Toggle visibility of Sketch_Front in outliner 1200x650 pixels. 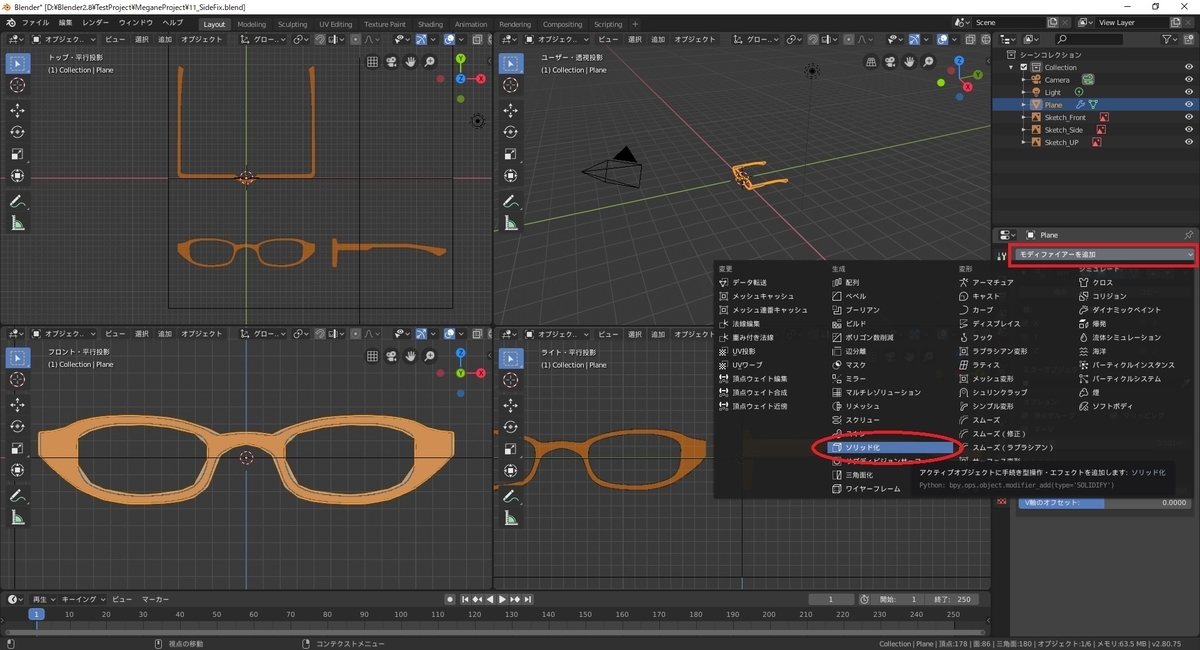[1189, 117]
